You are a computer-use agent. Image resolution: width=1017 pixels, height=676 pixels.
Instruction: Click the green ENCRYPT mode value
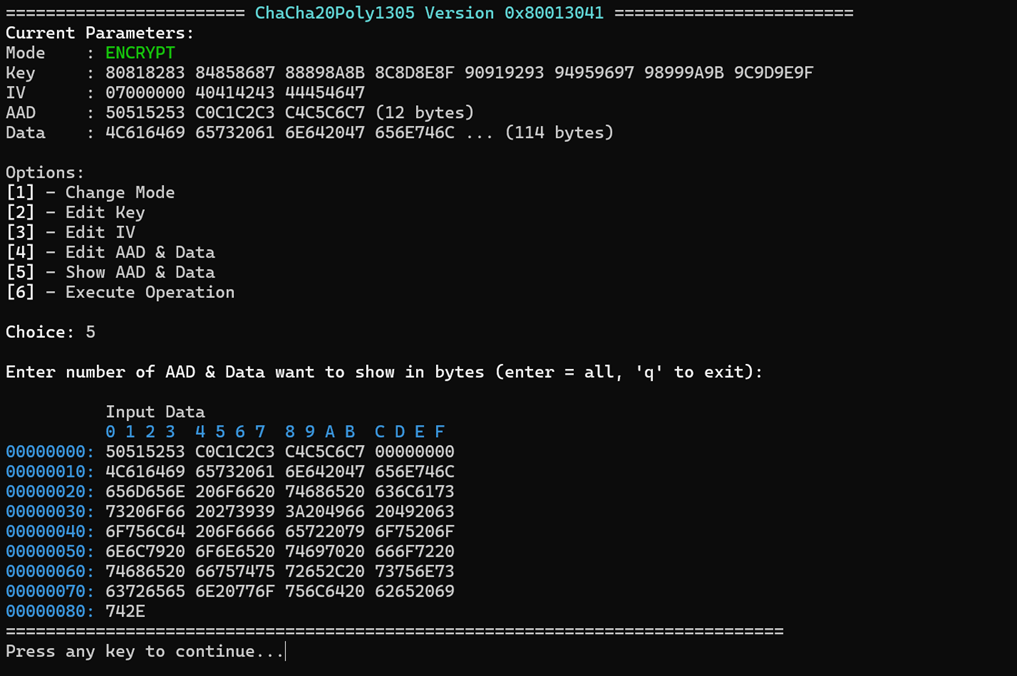click(140, 53)
